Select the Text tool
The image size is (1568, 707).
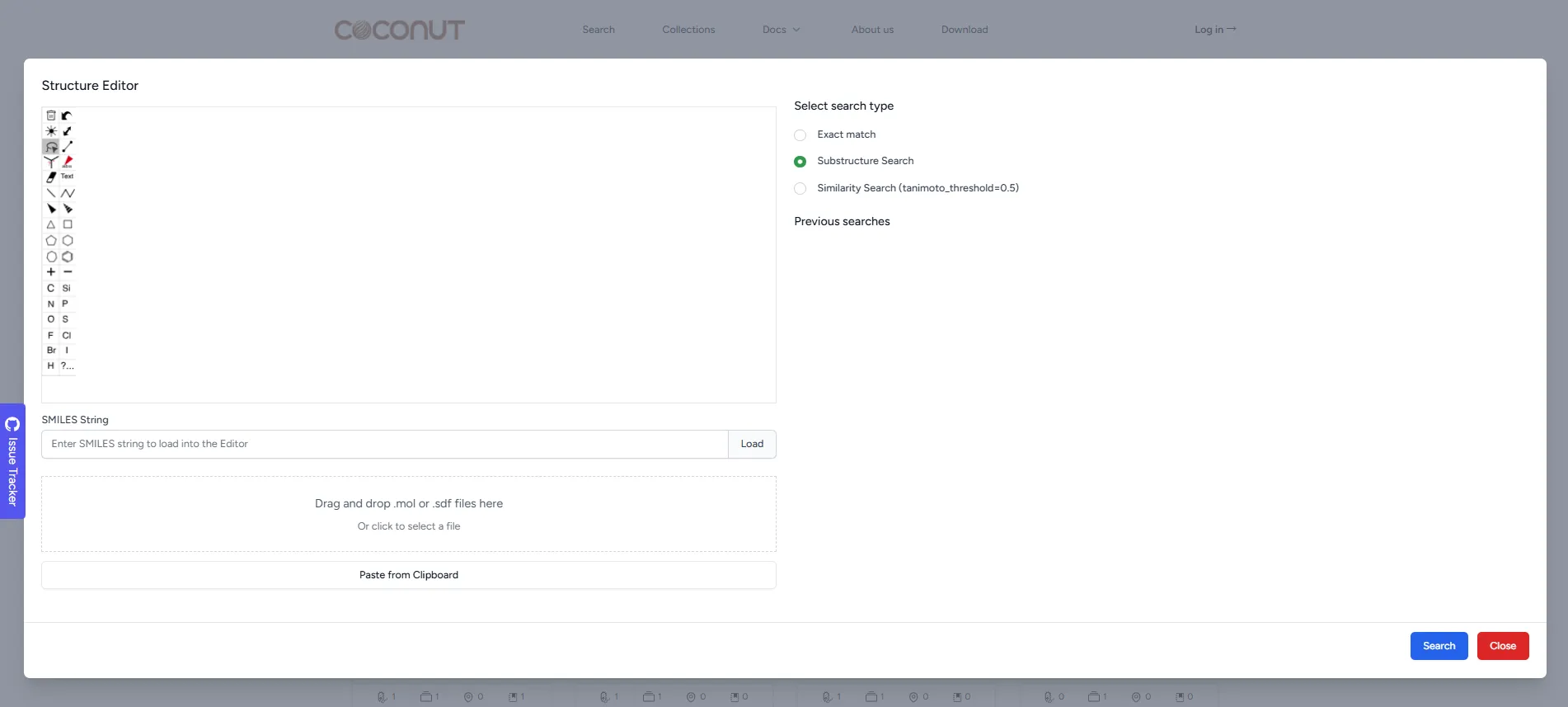pyautogui.click(x=68, y=177)
